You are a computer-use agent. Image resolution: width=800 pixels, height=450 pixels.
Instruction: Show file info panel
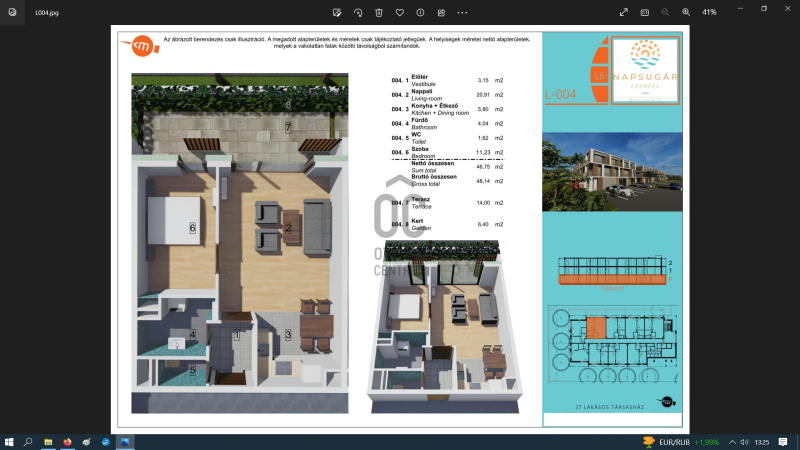[x=420, y=12]
